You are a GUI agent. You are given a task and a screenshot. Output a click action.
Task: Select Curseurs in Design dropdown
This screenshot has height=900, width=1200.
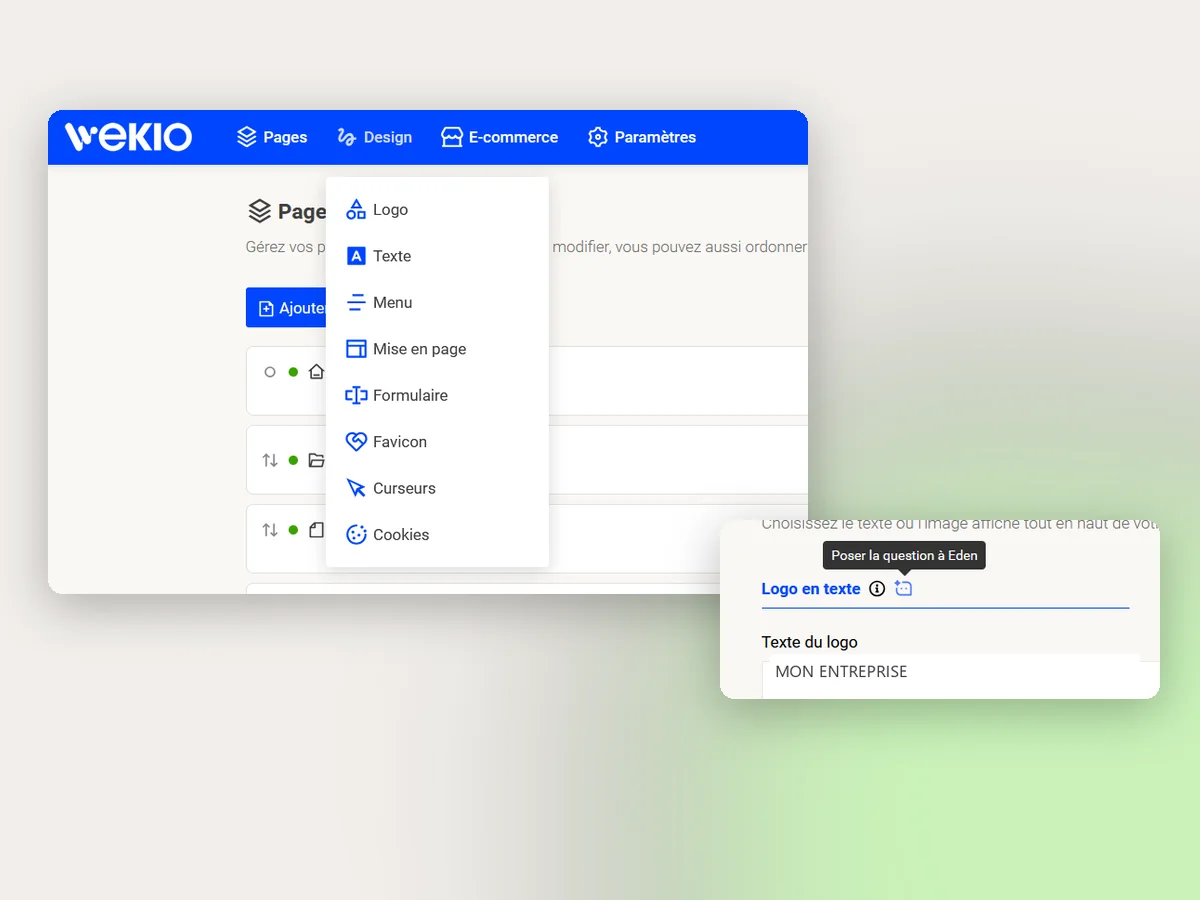click(437, 488)
